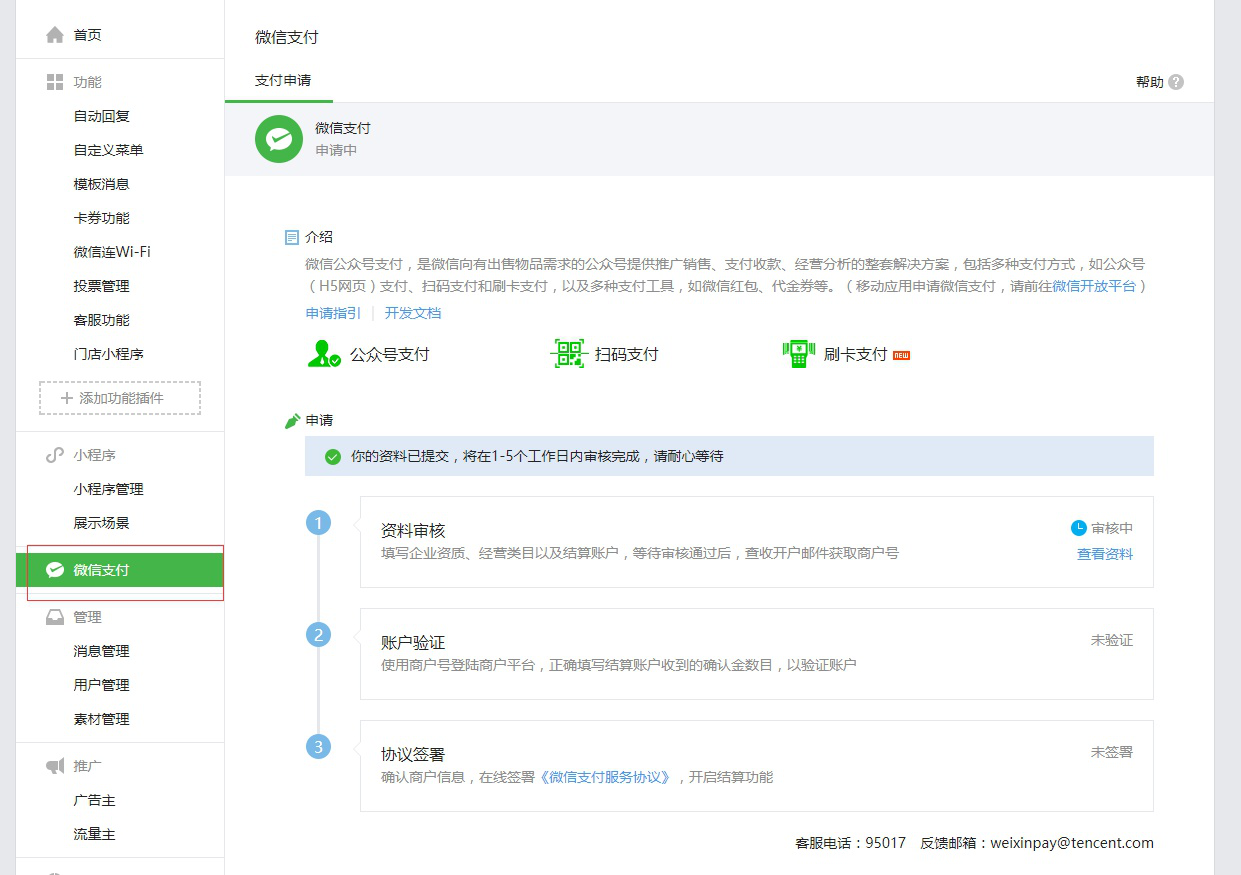Open 刷卡支付 marked with NEW badge

pyautogui.click(x=797, y=352)
